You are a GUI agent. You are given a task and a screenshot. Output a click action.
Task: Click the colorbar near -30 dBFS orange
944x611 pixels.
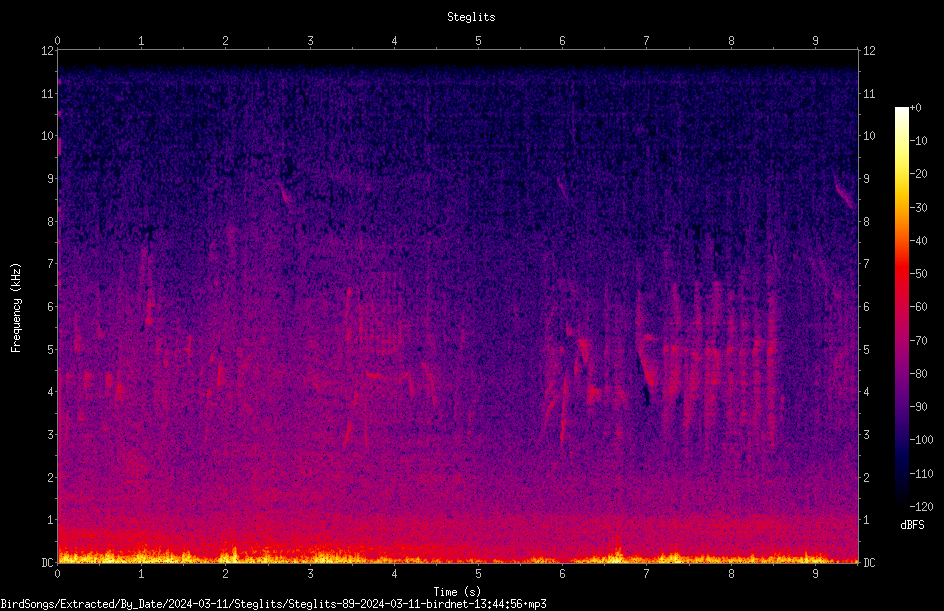[901, 207]
